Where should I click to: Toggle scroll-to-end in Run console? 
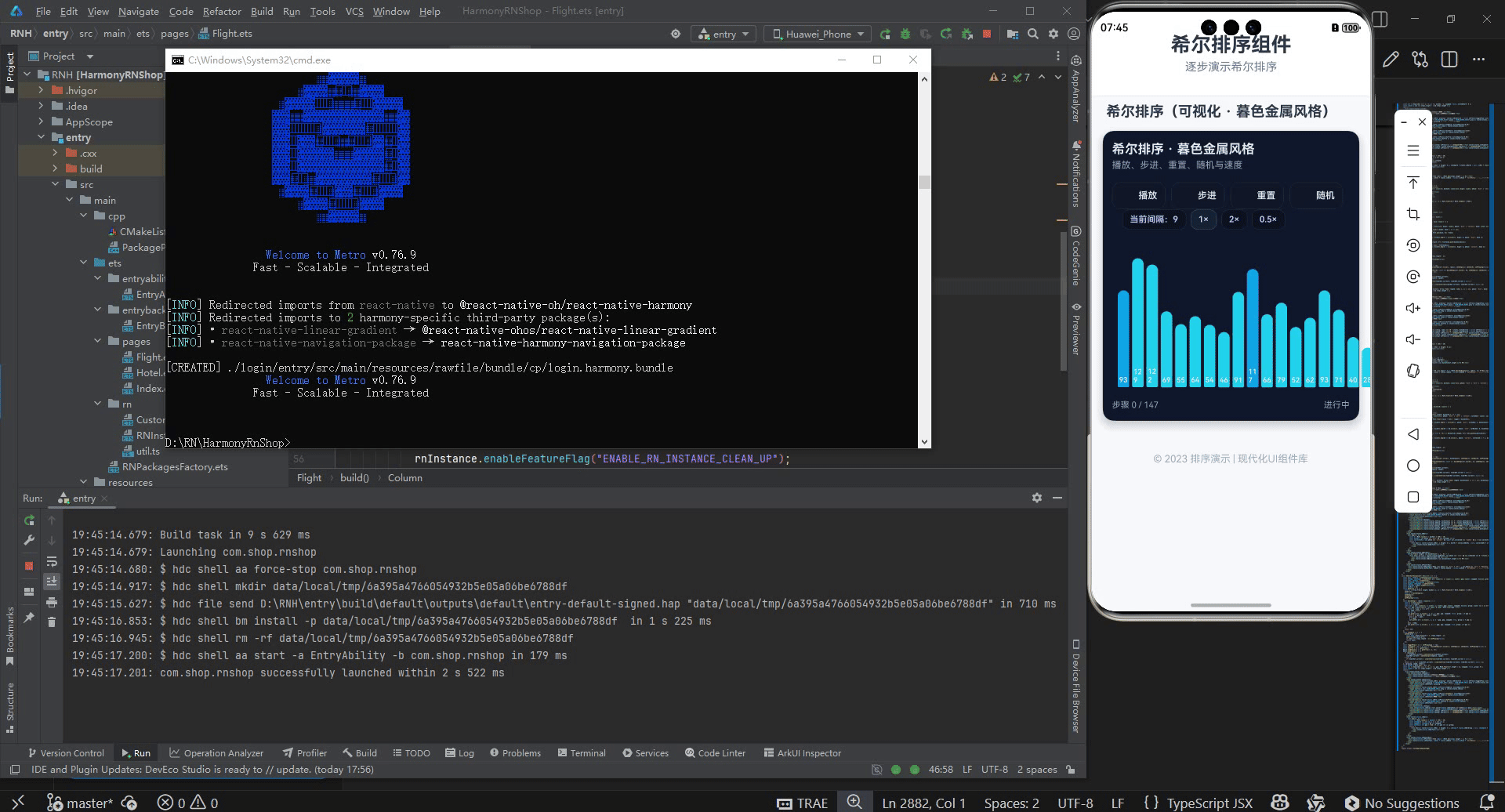click(x=52, y=581)
